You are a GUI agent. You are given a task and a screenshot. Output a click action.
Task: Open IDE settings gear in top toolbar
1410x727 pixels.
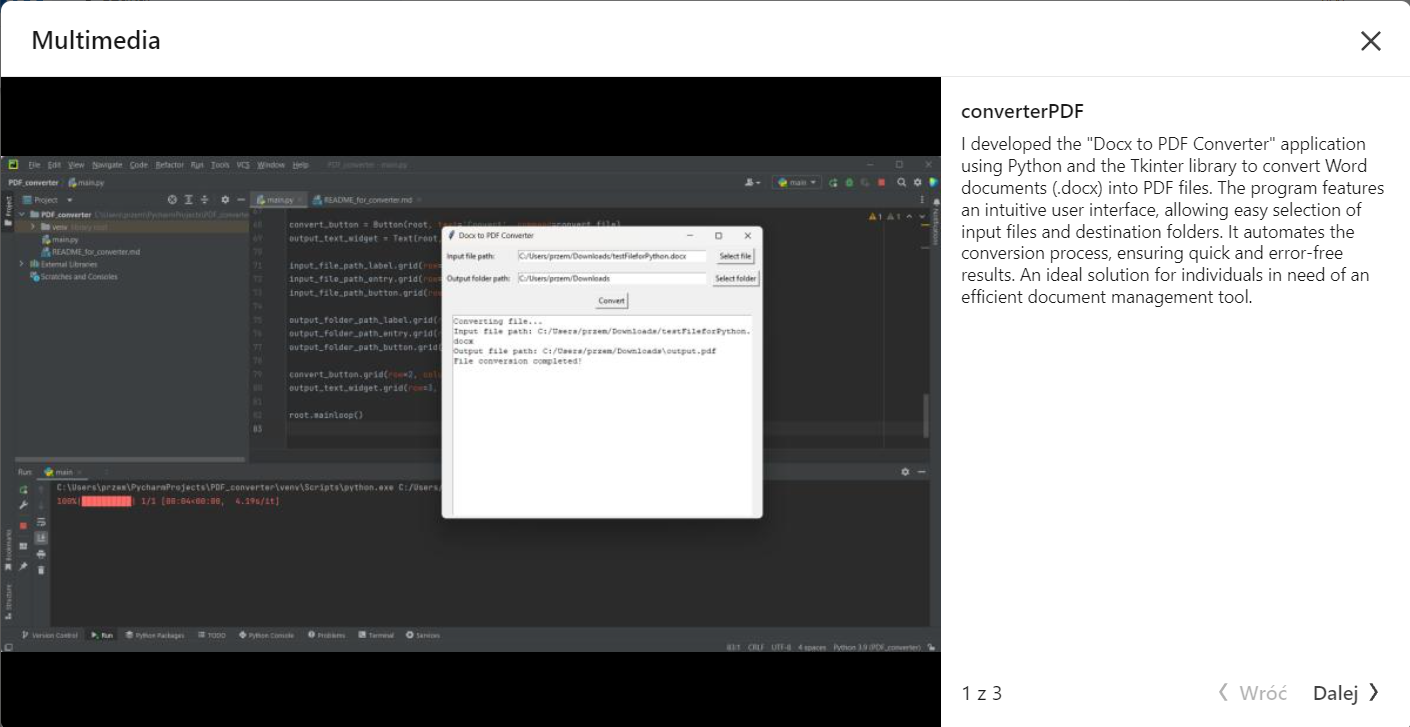coord(917,183)
